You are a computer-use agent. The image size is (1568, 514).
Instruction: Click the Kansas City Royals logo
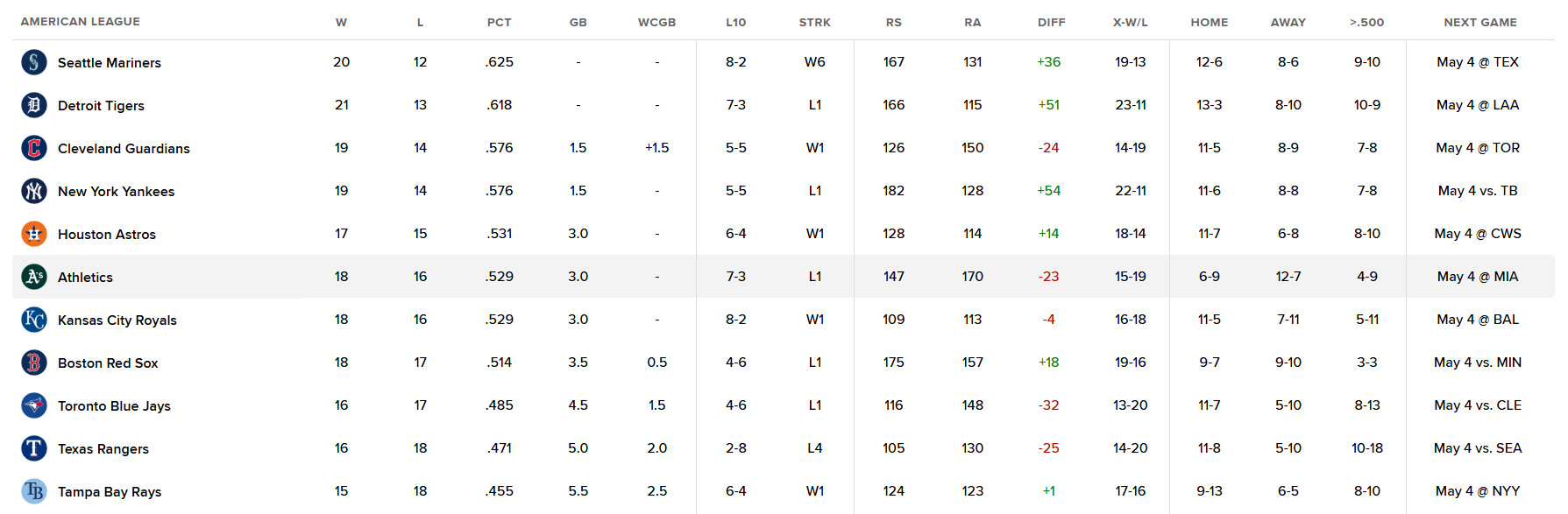pos(34,320)
